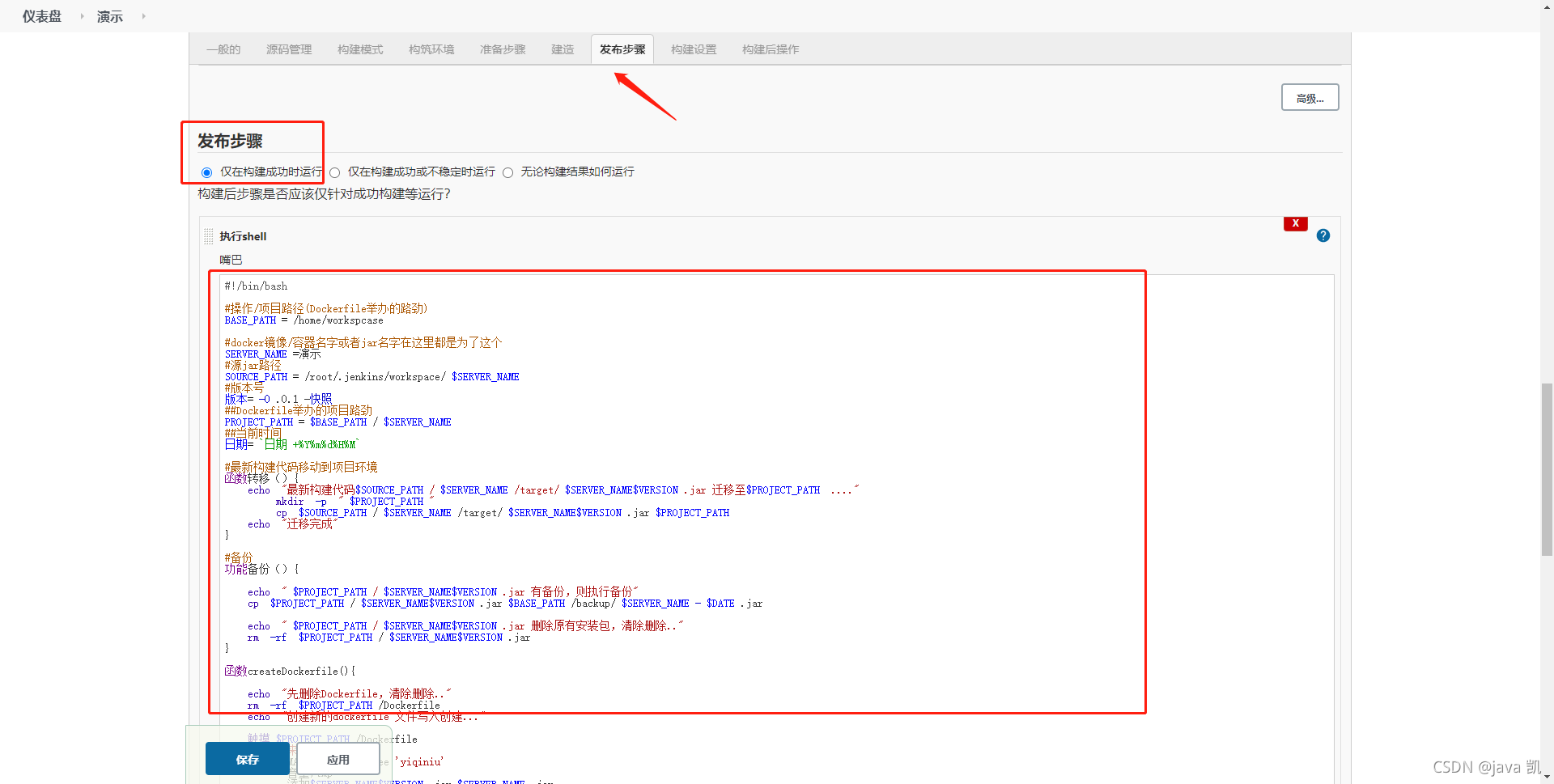Select the 发布步骤 tab
The image size is (1554, 784).
click(x=622, y=49)
